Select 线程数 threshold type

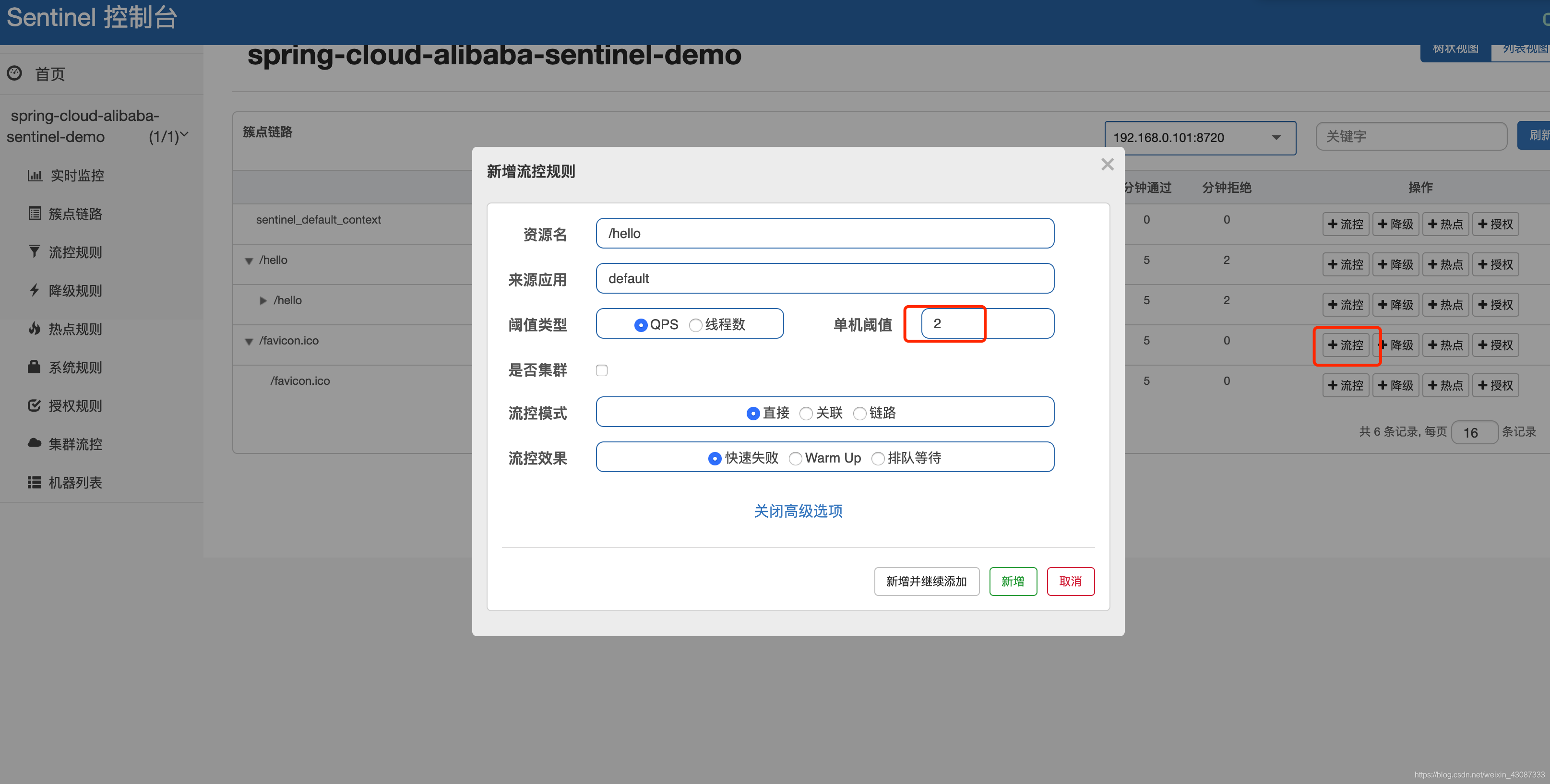(x=695, y=325)
